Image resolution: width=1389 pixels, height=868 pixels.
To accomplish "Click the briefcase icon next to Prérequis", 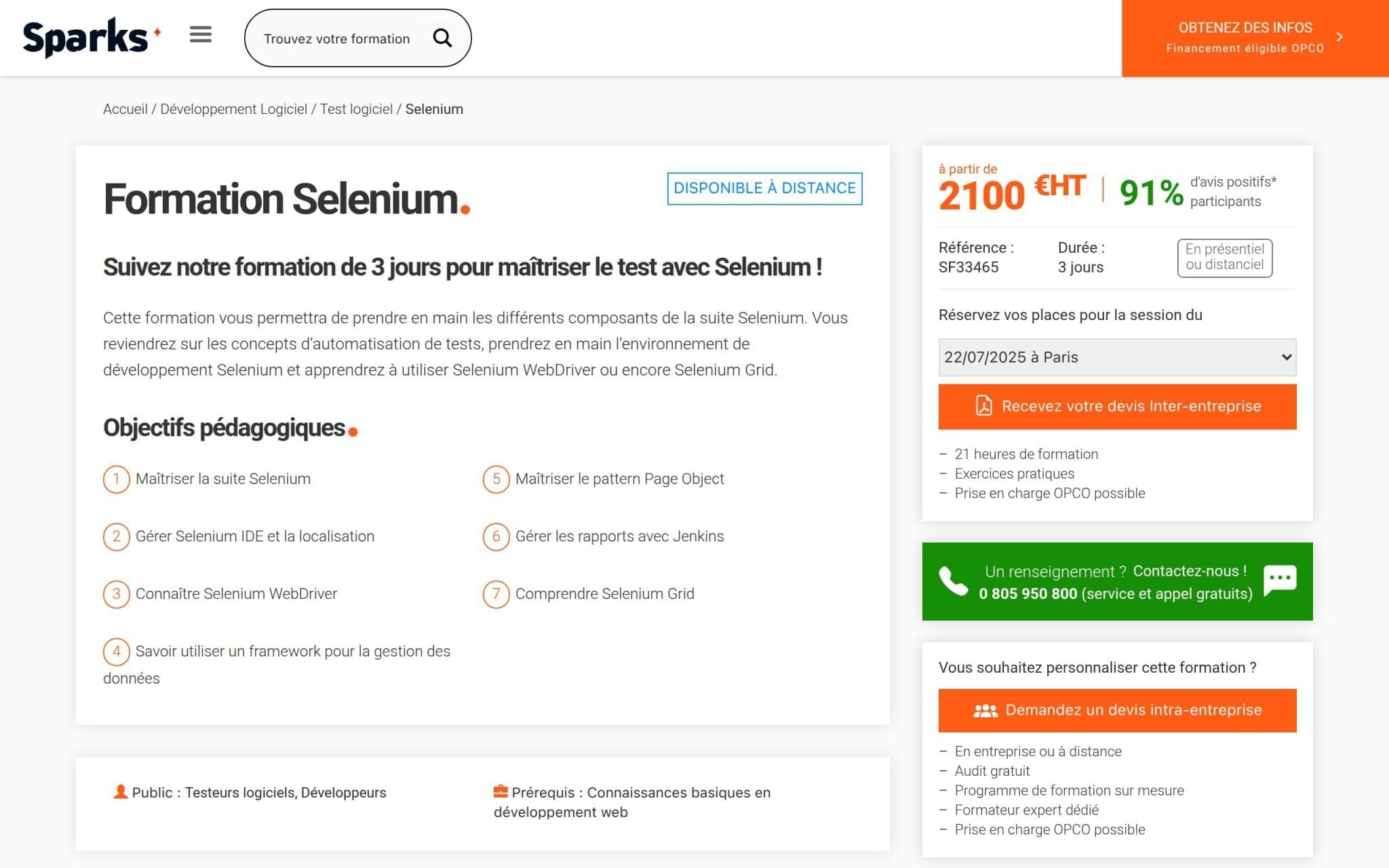I will tap(501, 790).
